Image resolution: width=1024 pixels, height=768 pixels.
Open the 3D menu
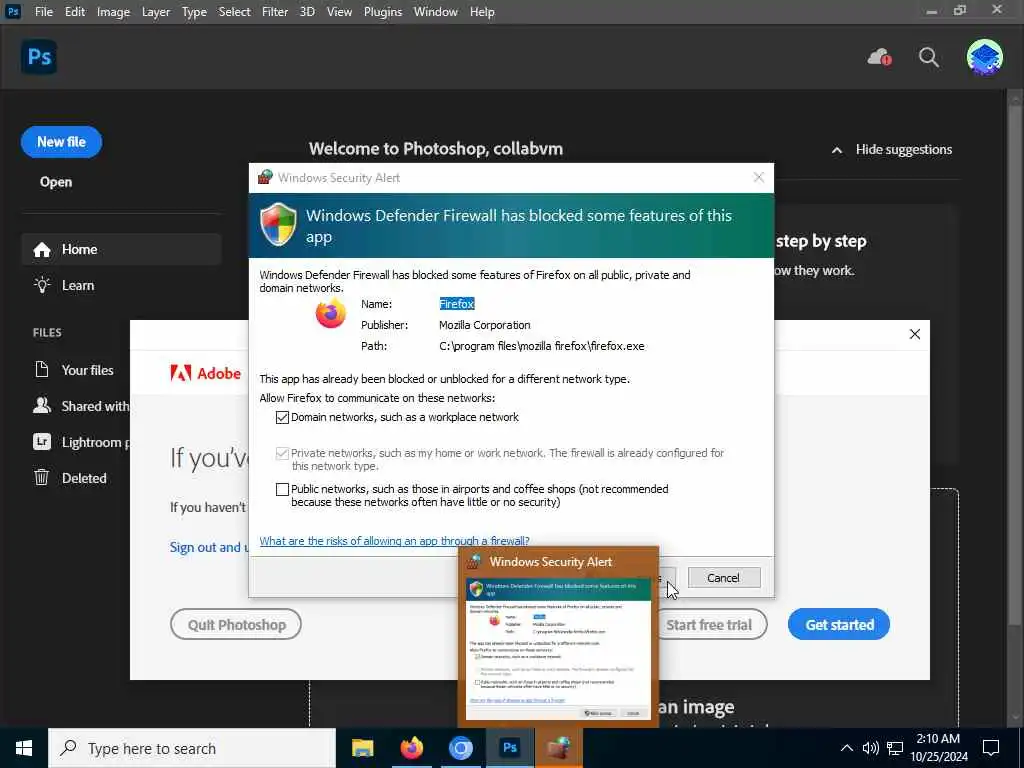tap(307, 12)
